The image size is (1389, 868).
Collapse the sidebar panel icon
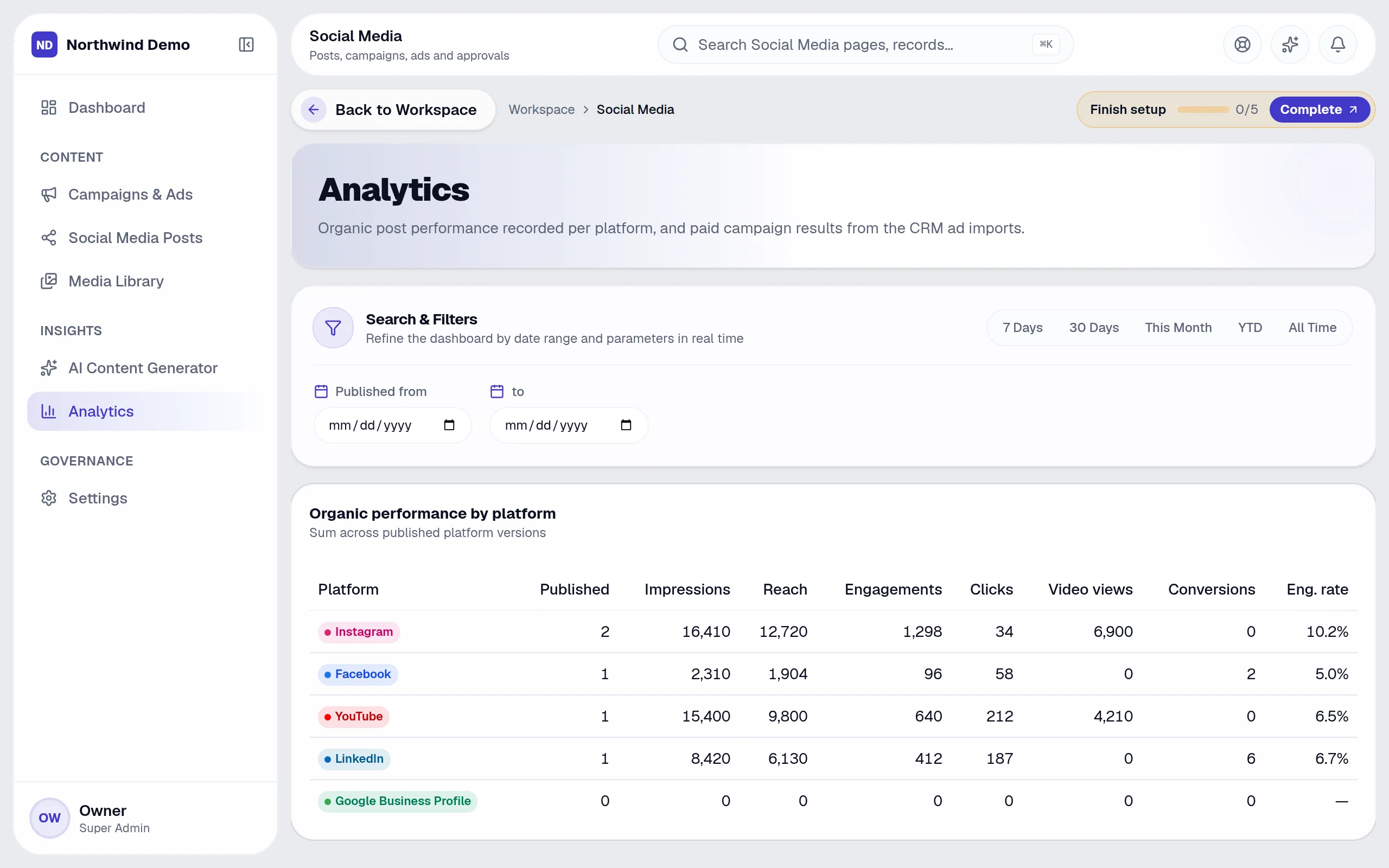[246, 45]
